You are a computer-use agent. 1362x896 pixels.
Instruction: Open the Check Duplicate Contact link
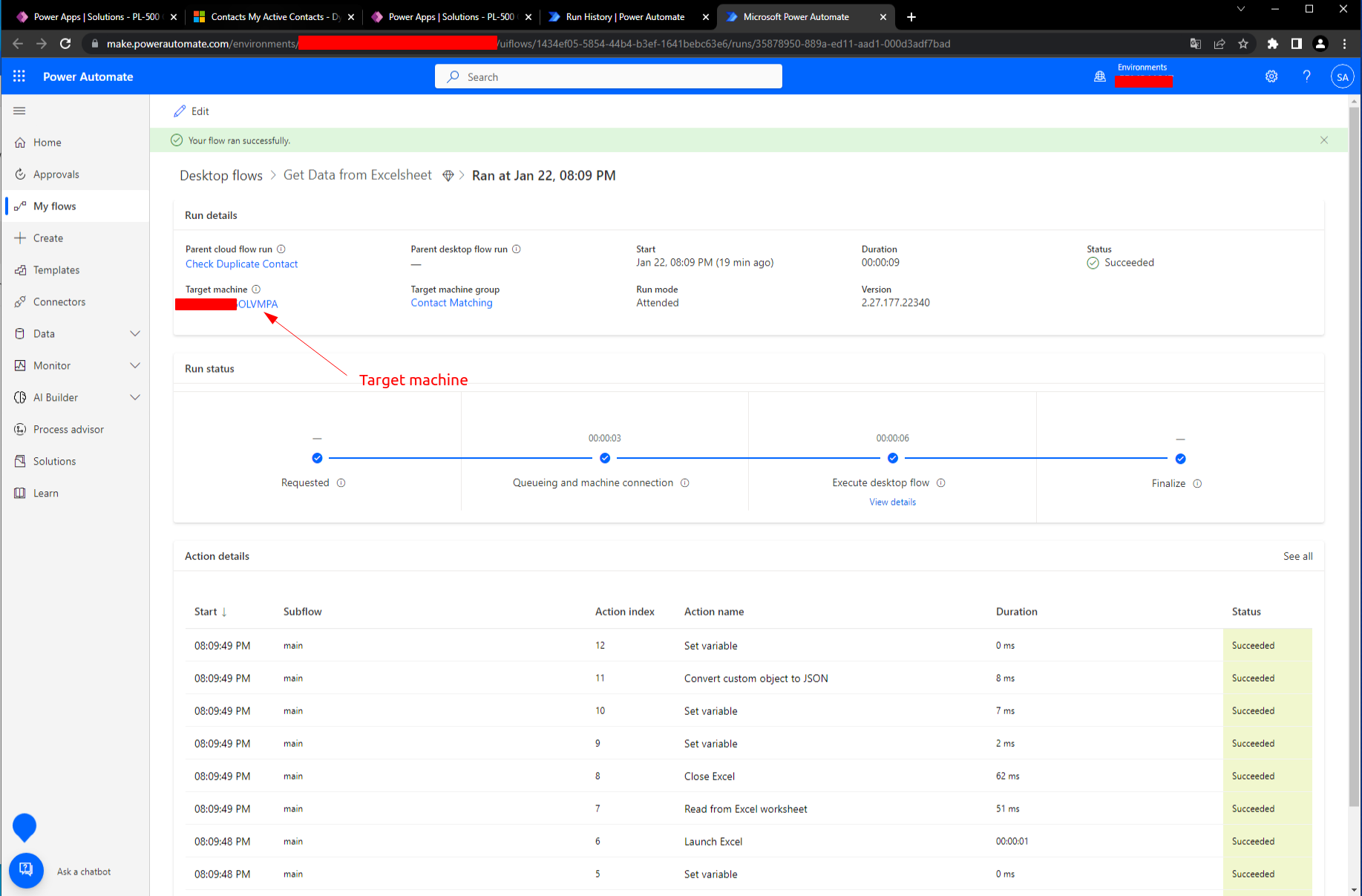click(x=241, y=264)
